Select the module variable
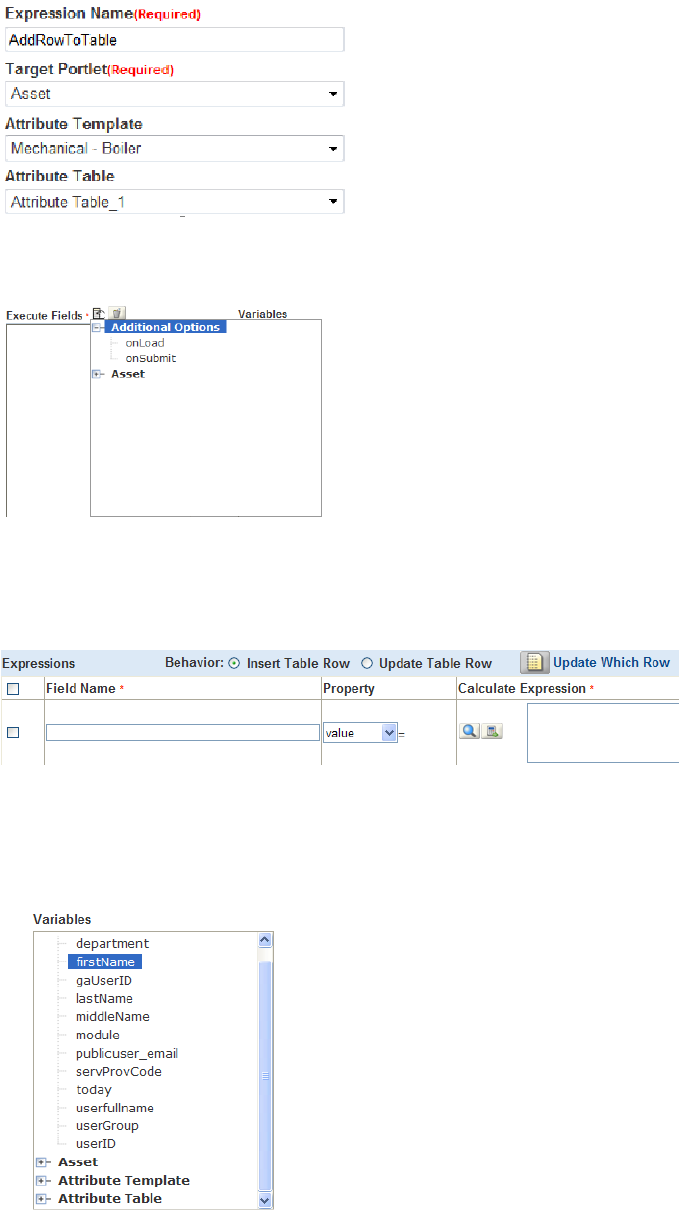 pyautogui.click(x=98, y=1035)
